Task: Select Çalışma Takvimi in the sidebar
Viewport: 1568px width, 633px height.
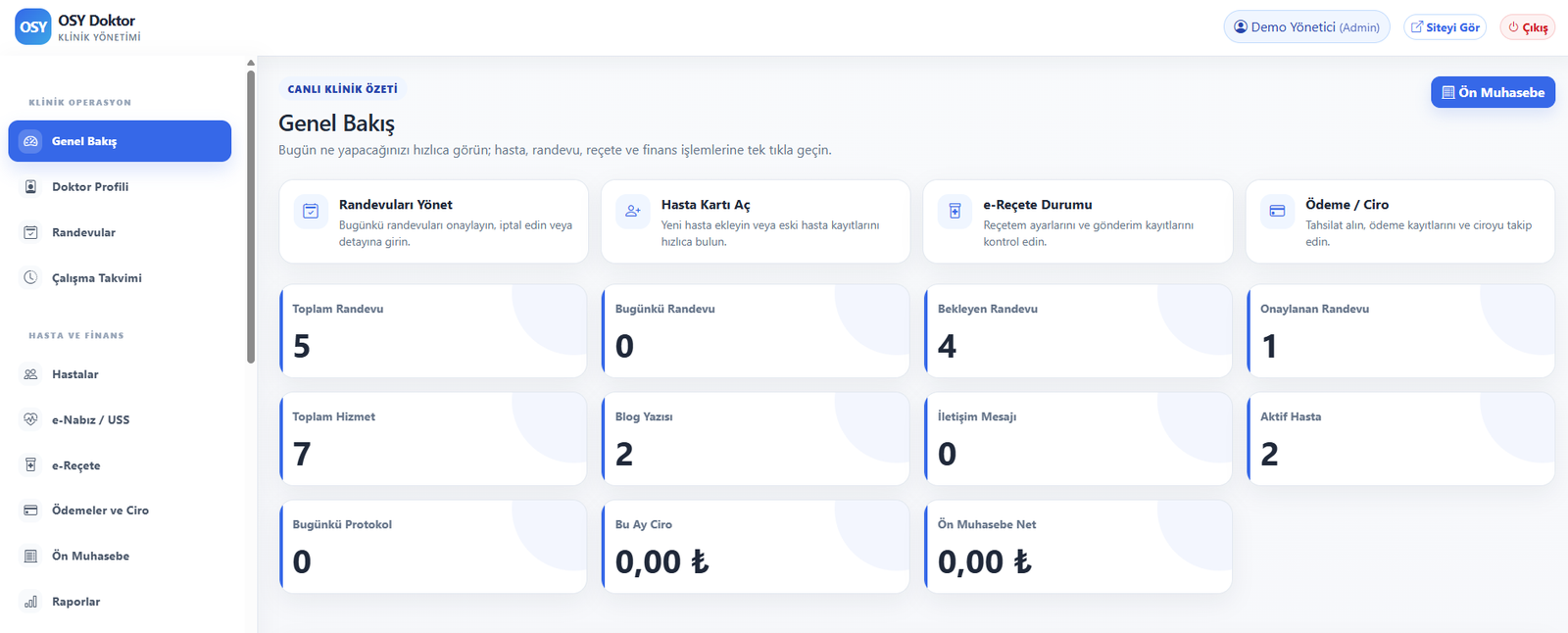Action: pyautogui.click(x=120, y=278)
